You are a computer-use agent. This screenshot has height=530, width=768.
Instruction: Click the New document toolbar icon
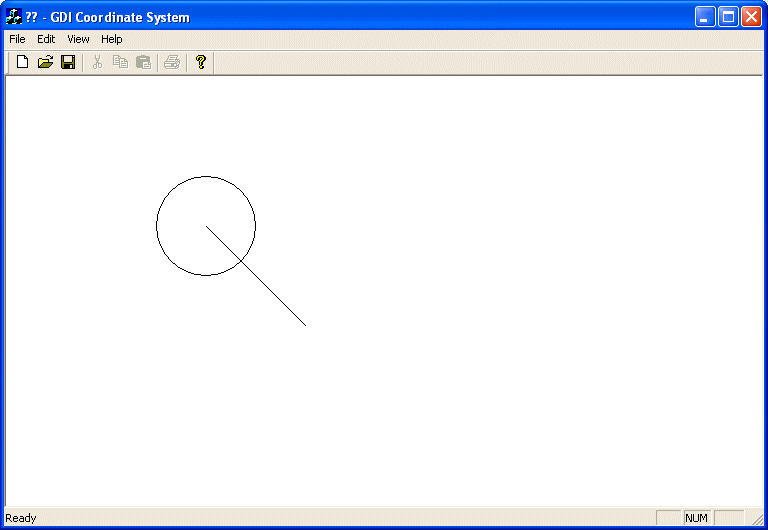(x=22, y=62)
